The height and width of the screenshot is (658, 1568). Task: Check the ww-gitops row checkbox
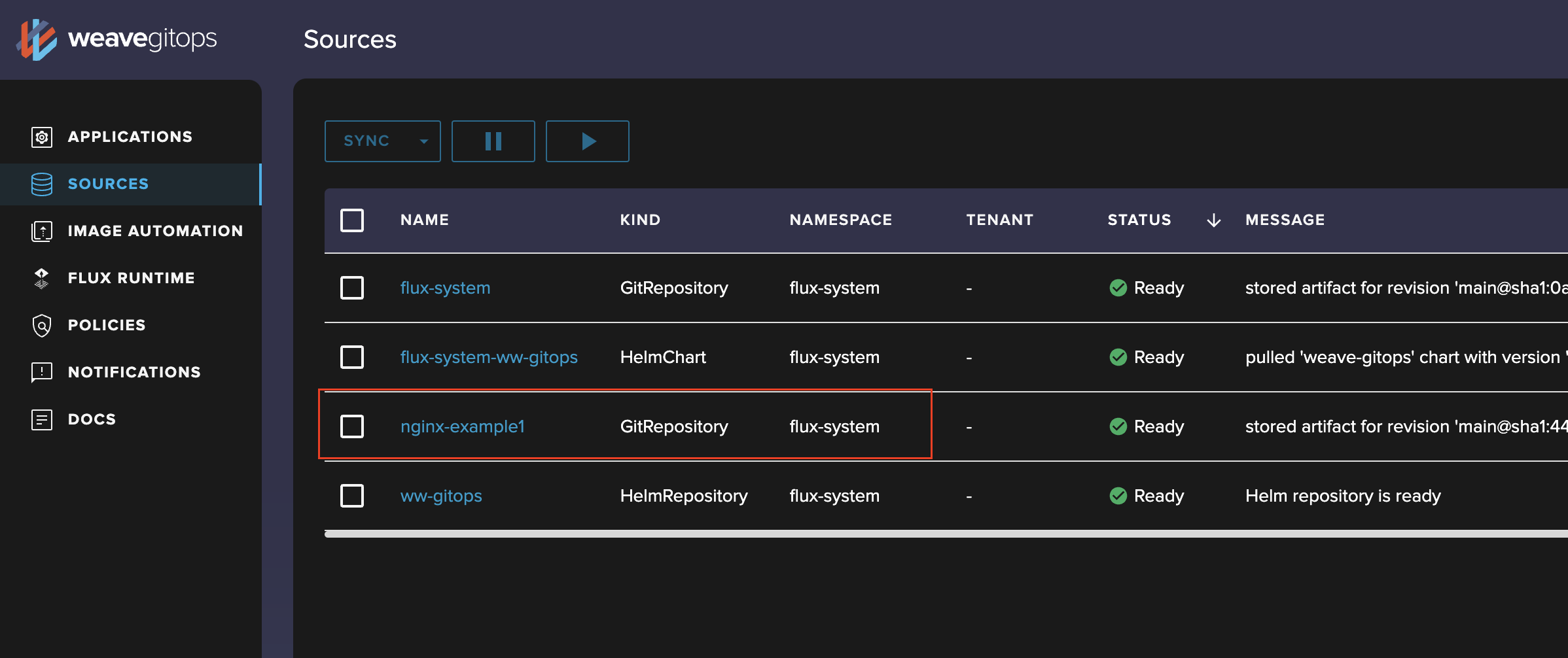(352, 496)
